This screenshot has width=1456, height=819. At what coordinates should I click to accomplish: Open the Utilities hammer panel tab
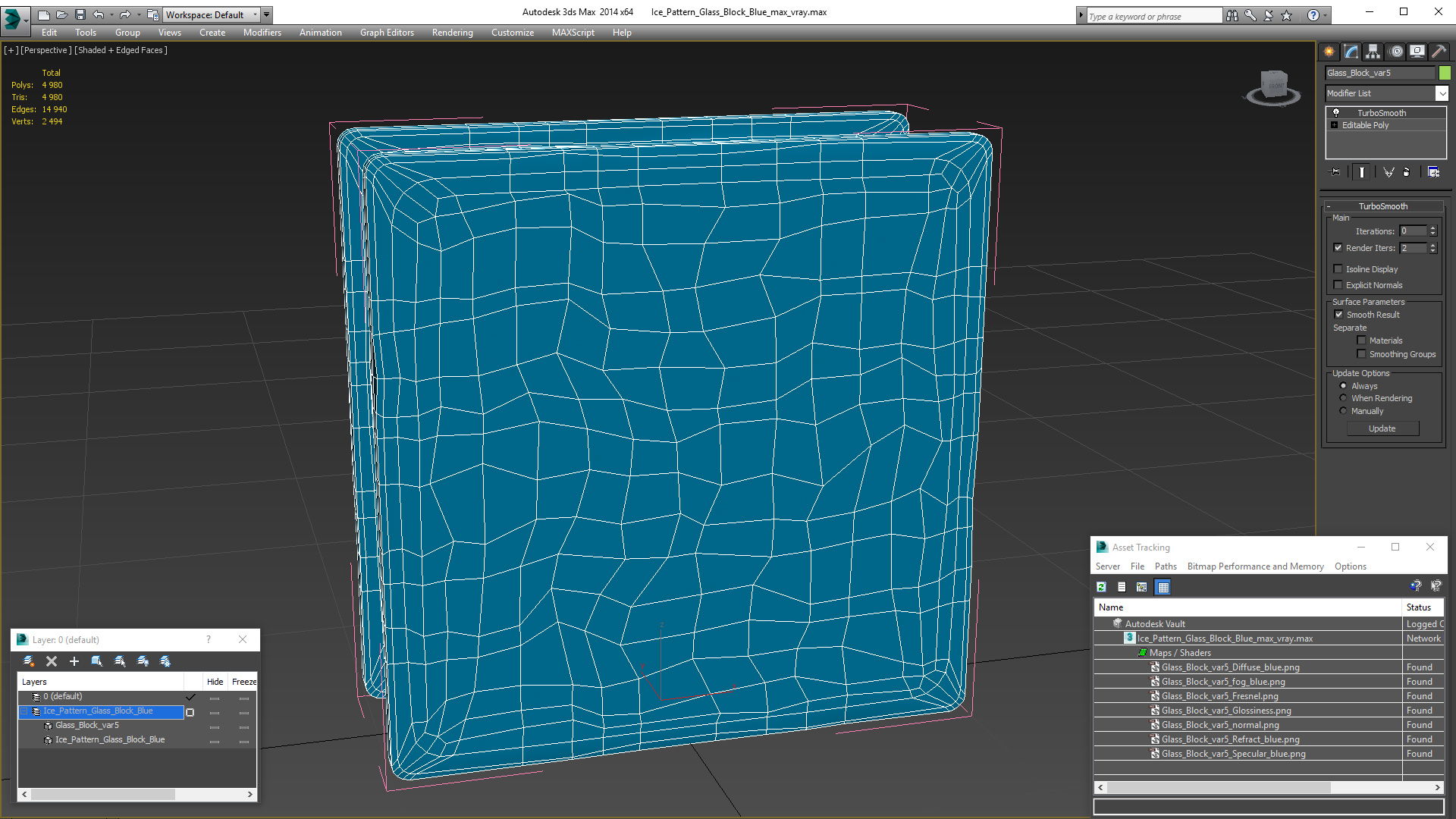pos(1439,52)
